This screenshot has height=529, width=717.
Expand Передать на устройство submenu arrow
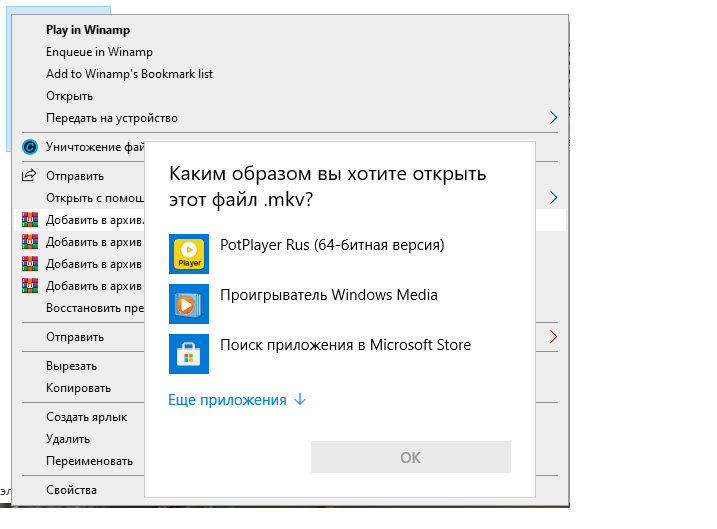(553, 118)
